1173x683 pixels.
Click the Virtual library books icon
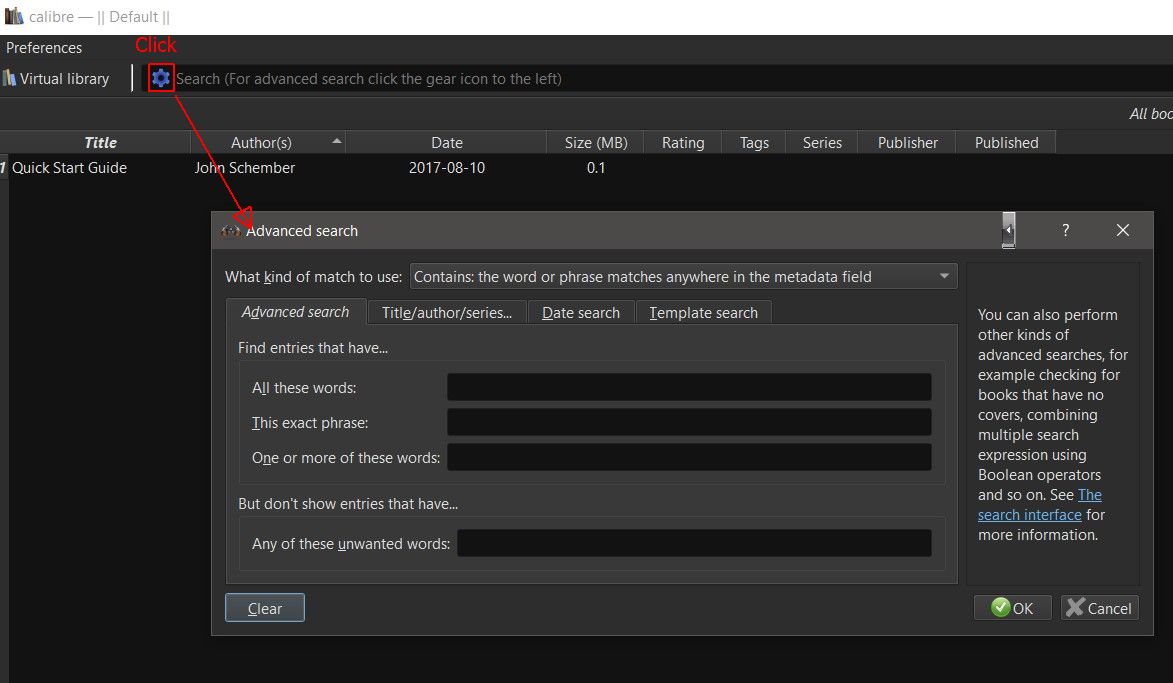(9, 78)
